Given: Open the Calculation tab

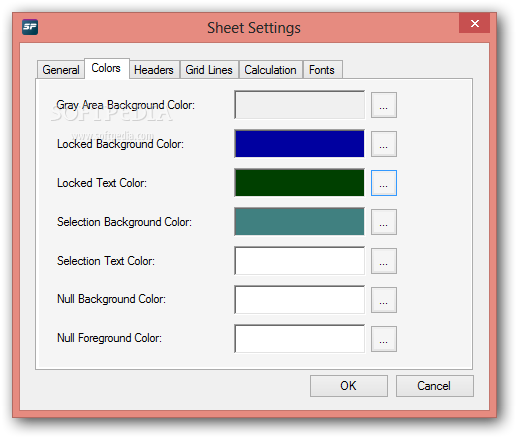Looking at the screenshot, I should click(270, 70).
